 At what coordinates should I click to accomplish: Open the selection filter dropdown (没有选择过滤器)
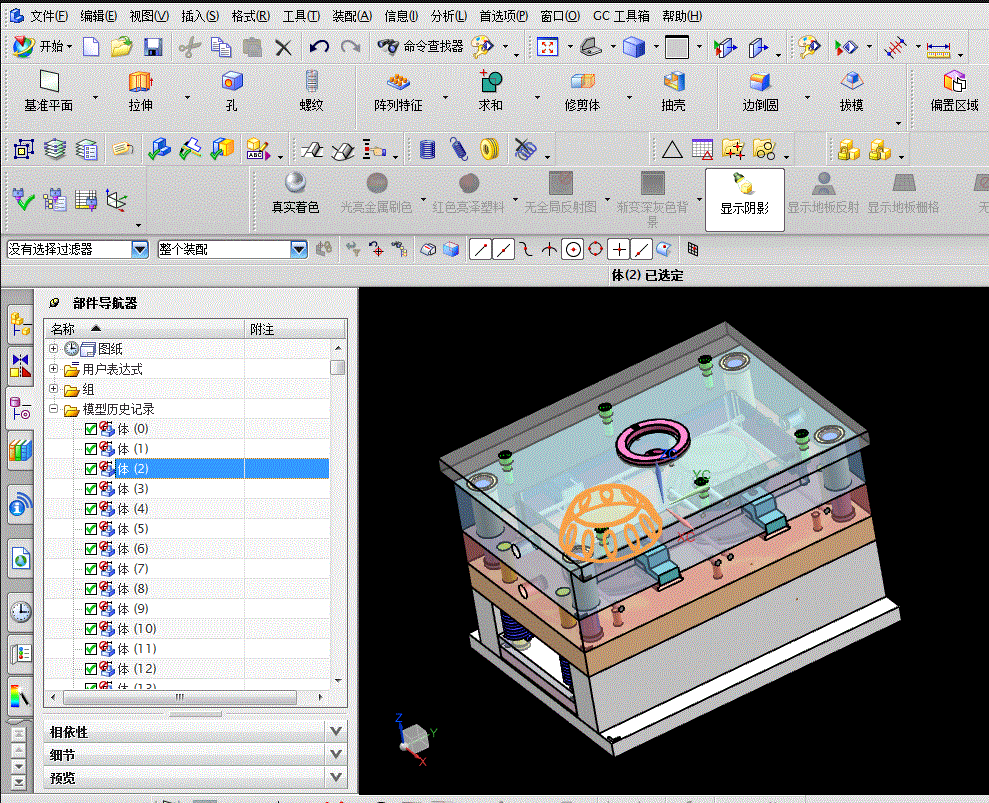pyautogui.click(x=140, y=249)
